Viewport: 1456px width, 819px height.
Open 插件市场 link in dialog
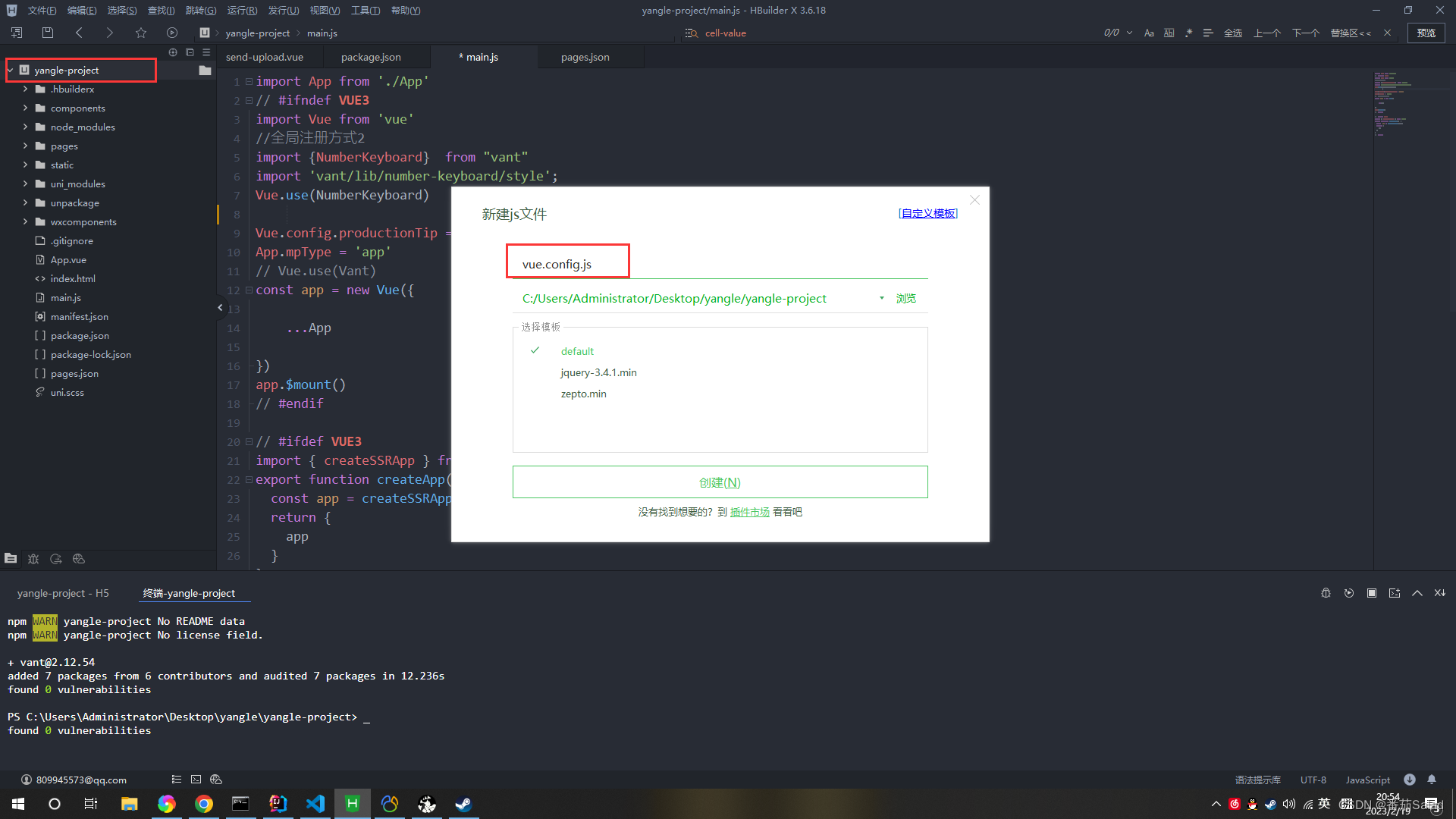pyautogui.click(x=749, y=512)
